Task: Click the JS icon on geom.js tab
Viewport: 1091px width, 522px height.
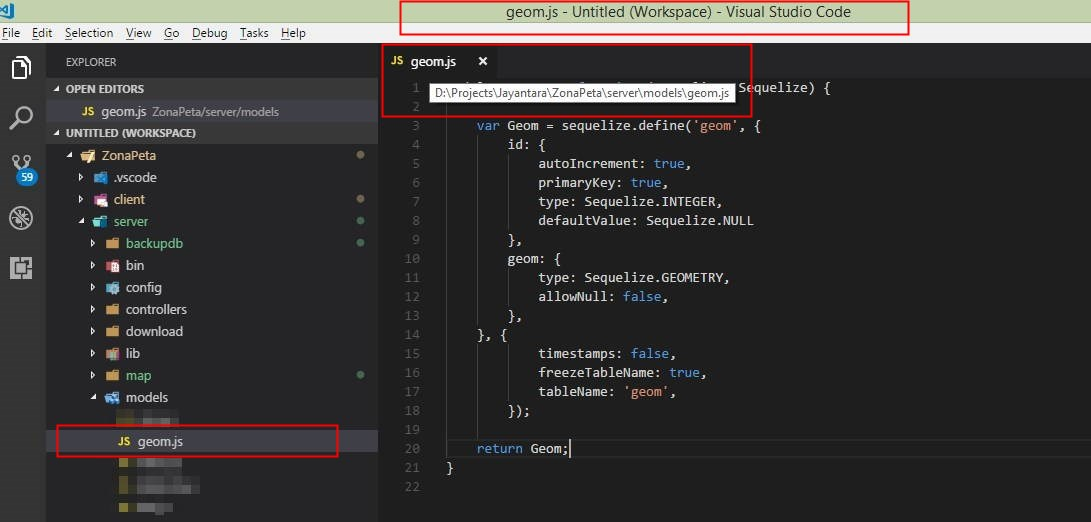Action: (x=397, y=61)
